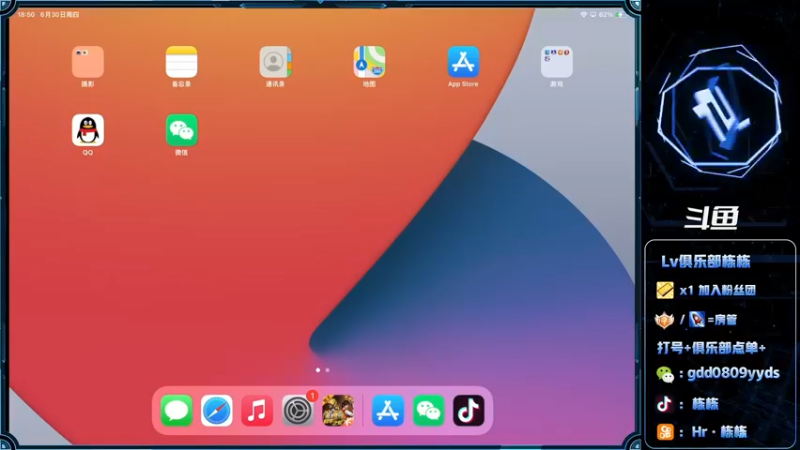Click the gdd0809yyds WeChat ID text
800x450 pixels.
733,373
